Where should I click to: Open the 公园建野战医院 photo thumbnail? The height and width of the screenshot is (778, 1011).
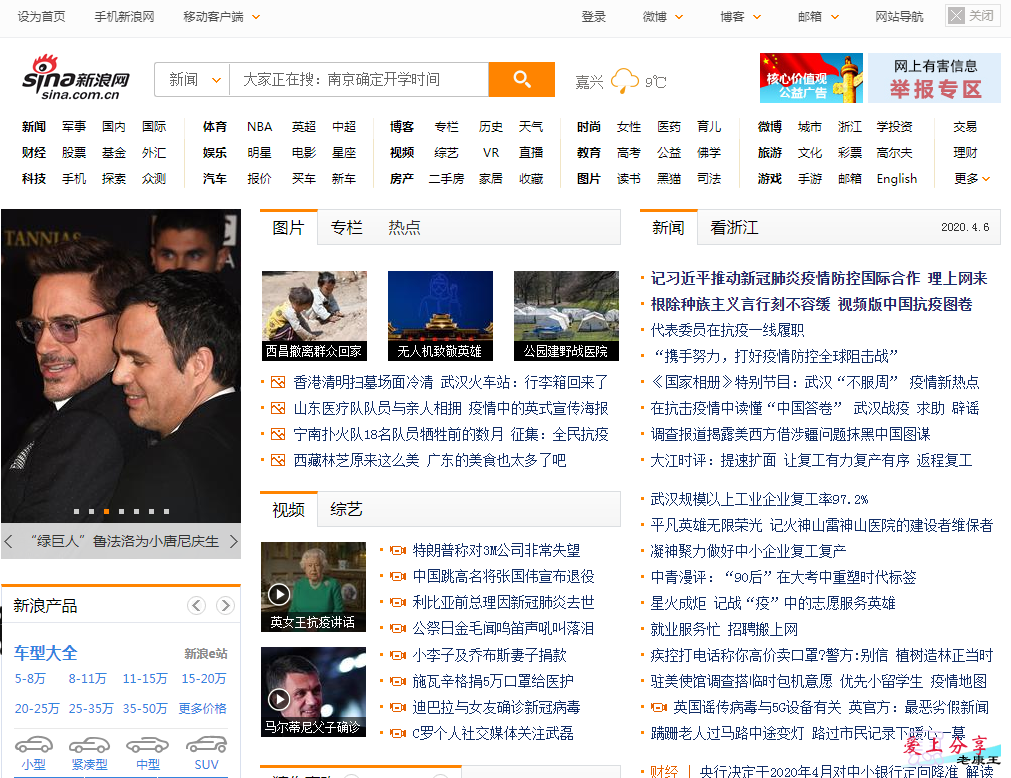pos(566,315)
